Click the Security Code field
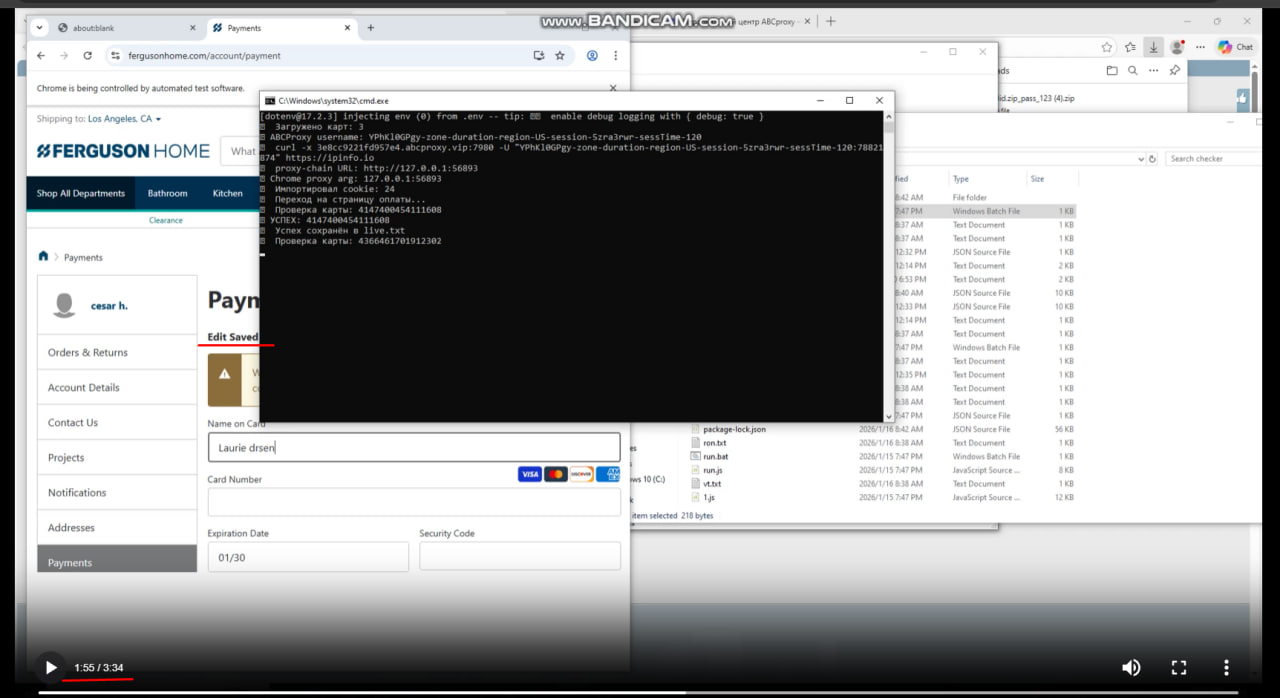Screen dimensions: 1280x698 coord(520,556)
